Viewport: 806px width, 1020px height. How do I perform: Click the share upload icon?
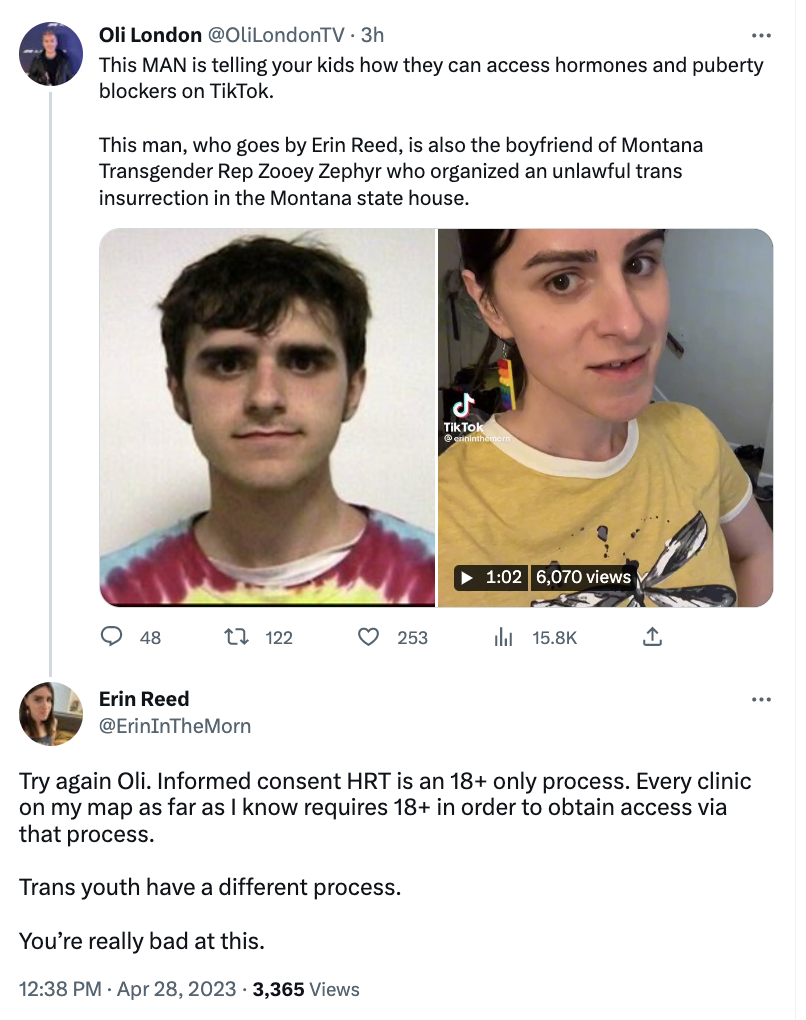pyautogui.click(x=651, y=637)
